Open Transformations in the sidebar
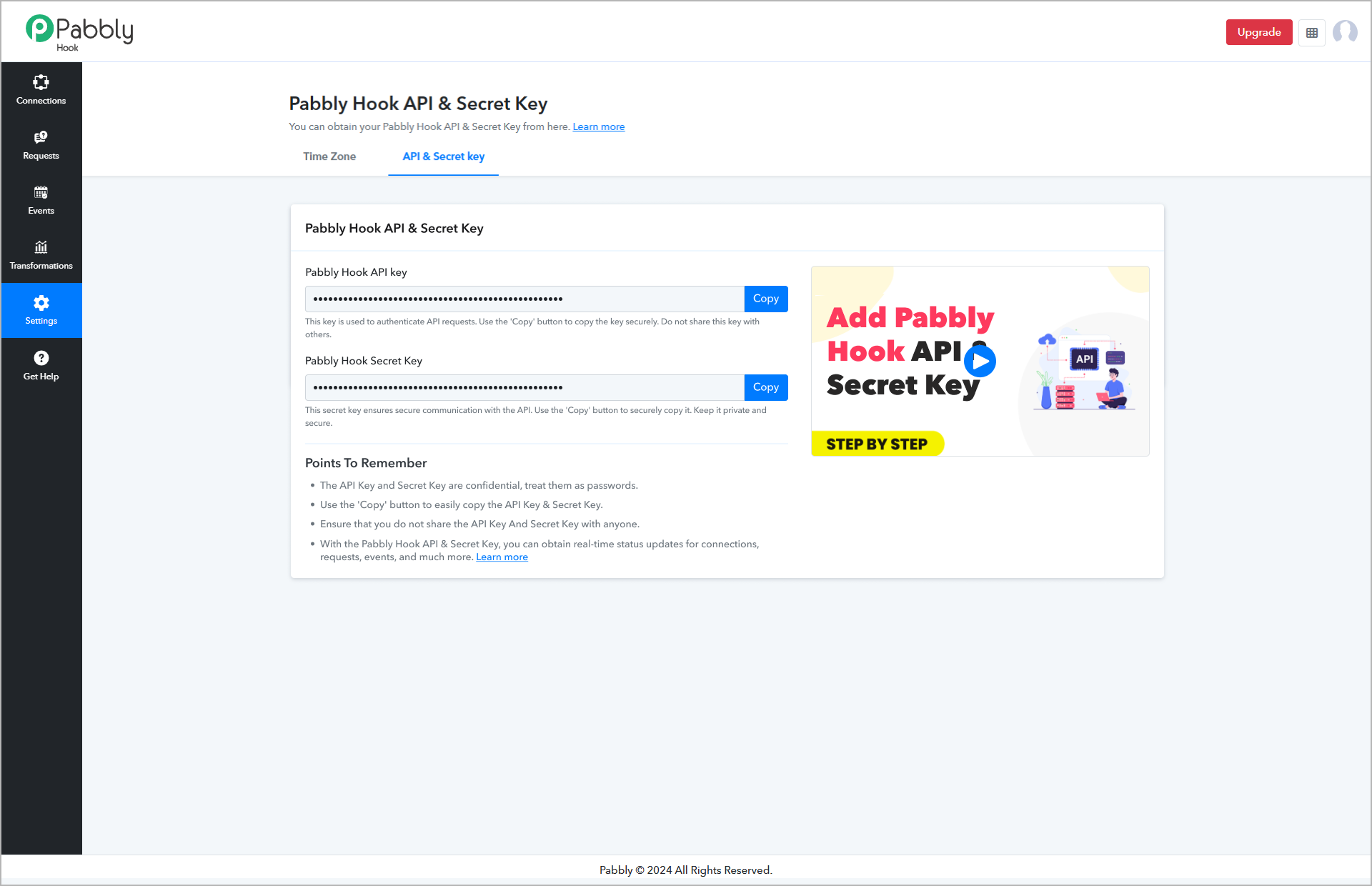 (41, 255)
